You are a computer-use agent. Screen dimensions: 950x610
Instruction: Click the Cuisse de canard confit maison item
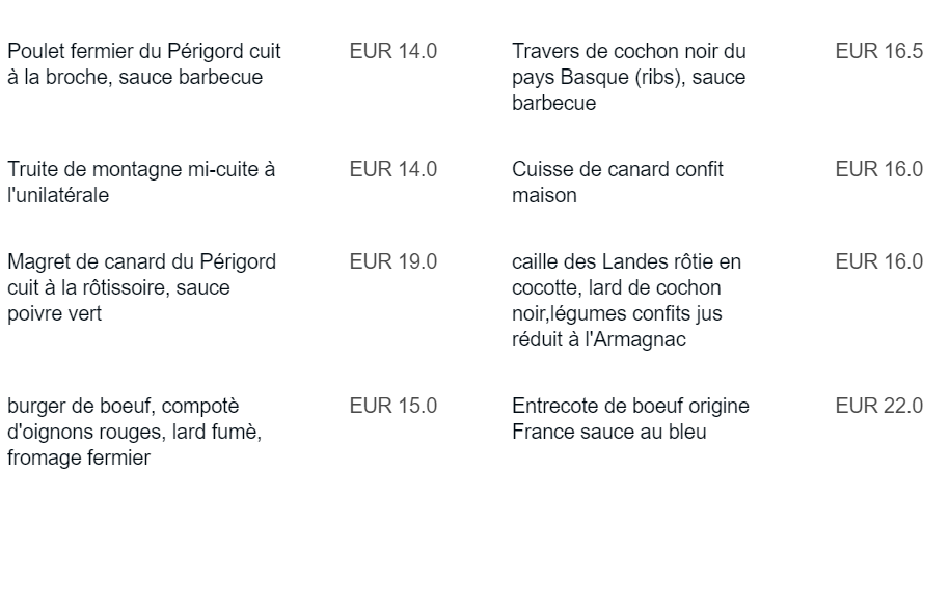[x=617, y=182]
